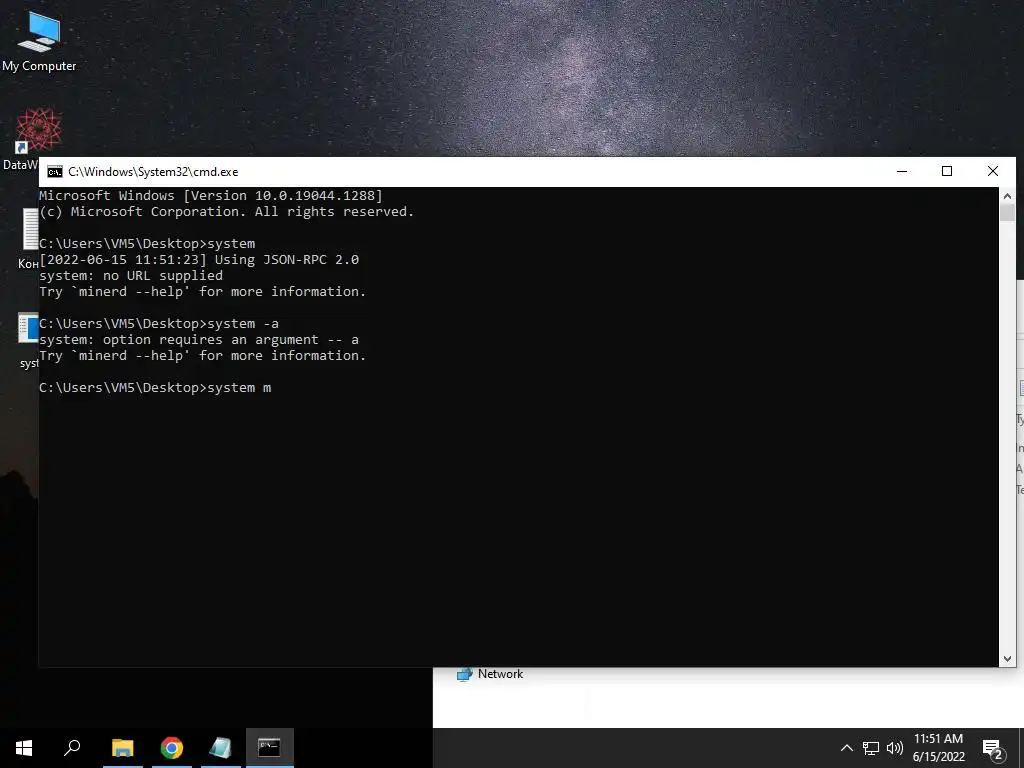Click the cmd.exe title bar icon
The width and height of the screenshot is (1024, 768).
[x=55, y=172]
